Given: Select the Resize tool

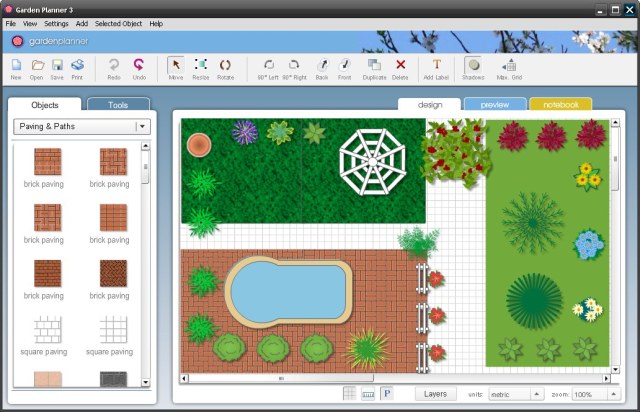Looking at the screenshot, I should coord(200,68).
